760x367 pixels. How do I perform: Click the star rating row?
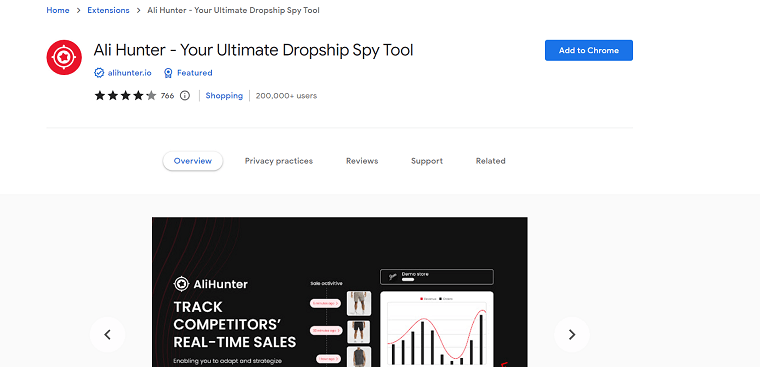coord(125,96)
